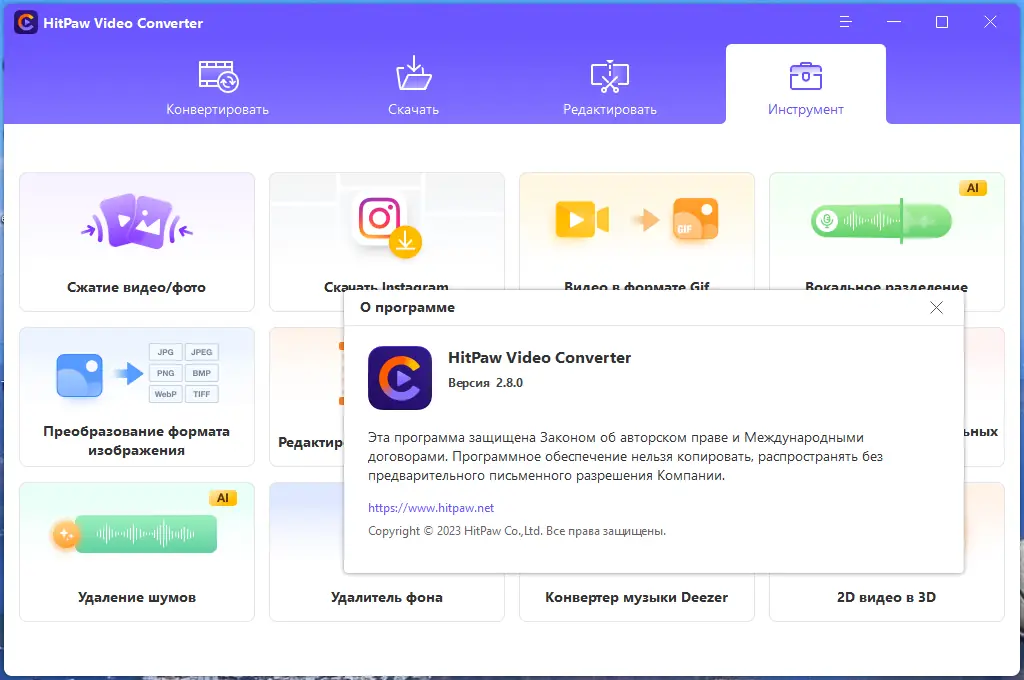Open Конвертер музыки Deezer tool
The image size is (1024, 680).
(637, 597)
